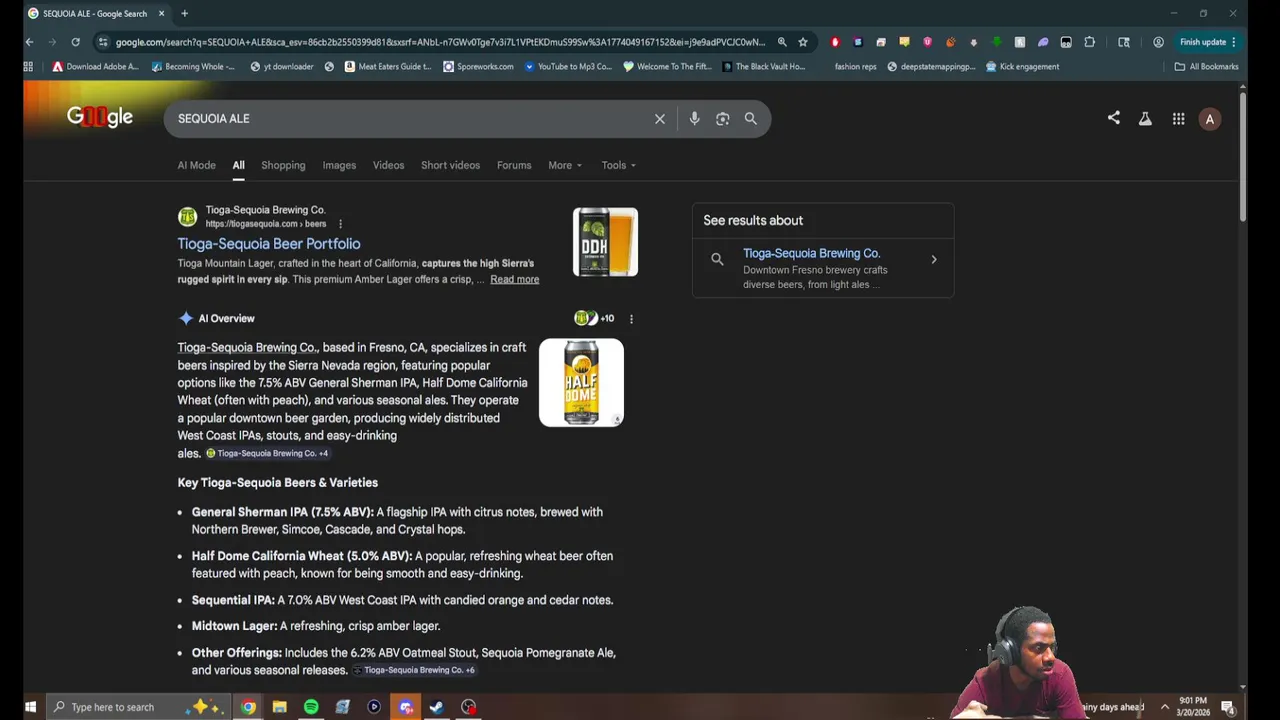Open Steam from the taskbar
1280x720 pixels.
pyautogui.click(x=437, y=707)
